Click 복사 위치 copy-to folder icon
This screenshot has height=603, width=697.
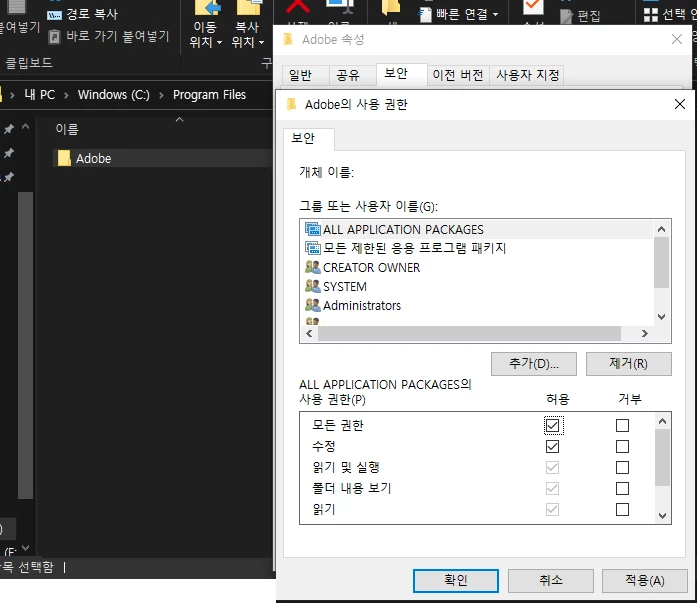[x=249, y=8]
